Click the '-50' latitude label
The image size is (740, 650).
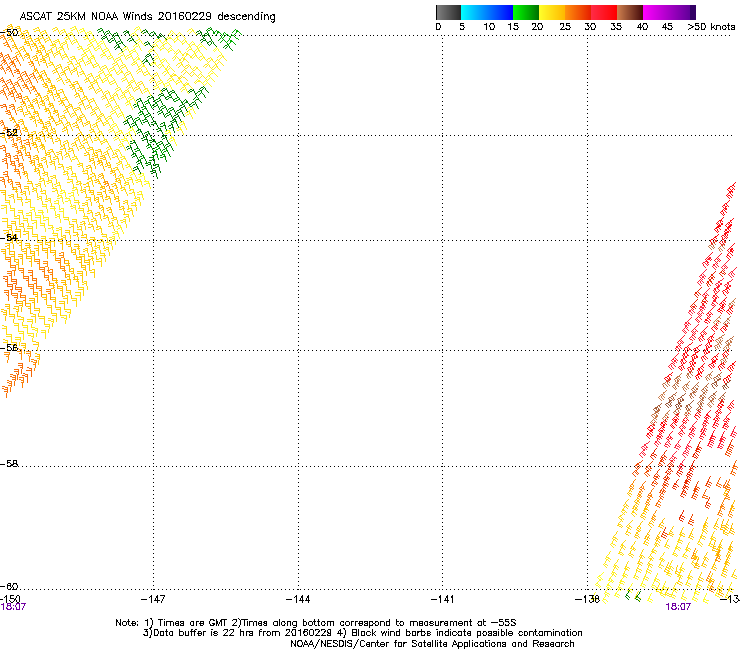[x=9, y=33]
